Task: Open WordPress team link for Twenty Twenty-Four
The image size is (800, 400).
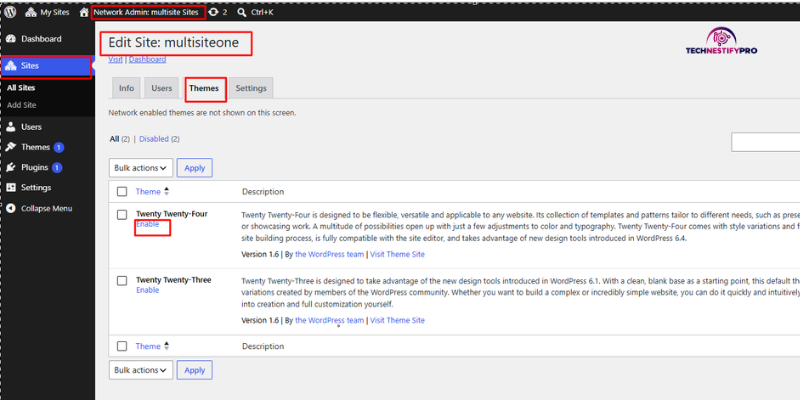Action: point(330,254)
